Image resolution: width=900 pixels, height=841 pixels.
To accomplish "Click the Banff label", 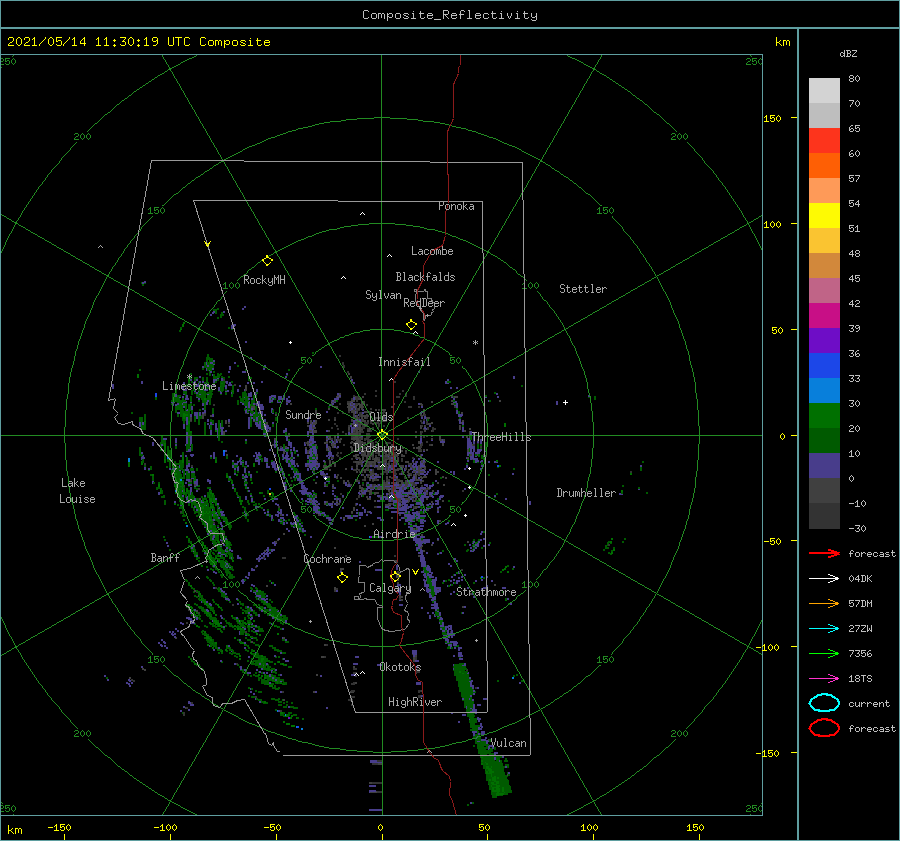I will pos(165,557).
